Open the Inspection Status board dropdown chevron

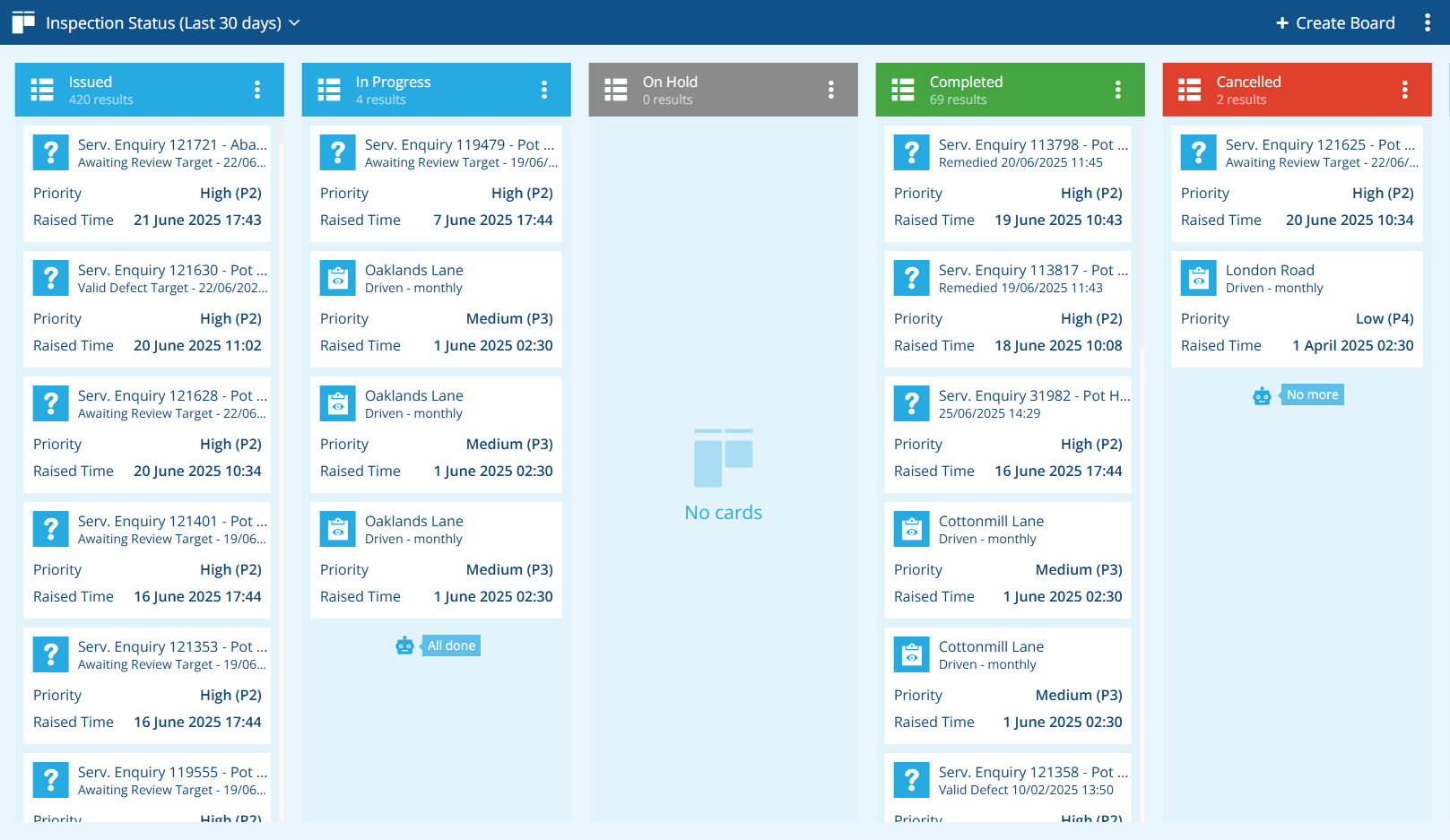[x=294, y=22]
